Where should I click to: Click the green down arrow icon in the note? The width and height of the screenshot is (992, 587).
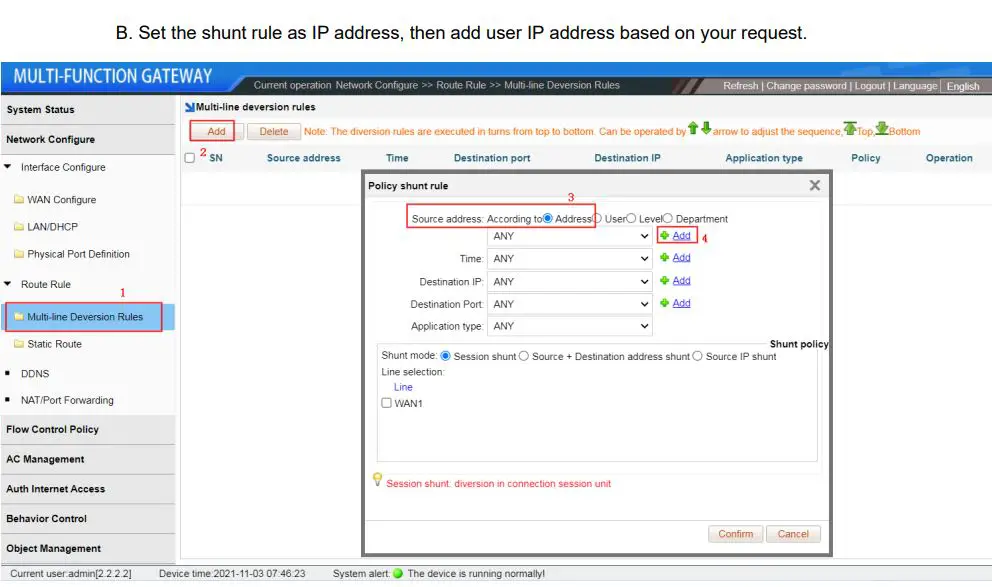click(x=706, y=128)
